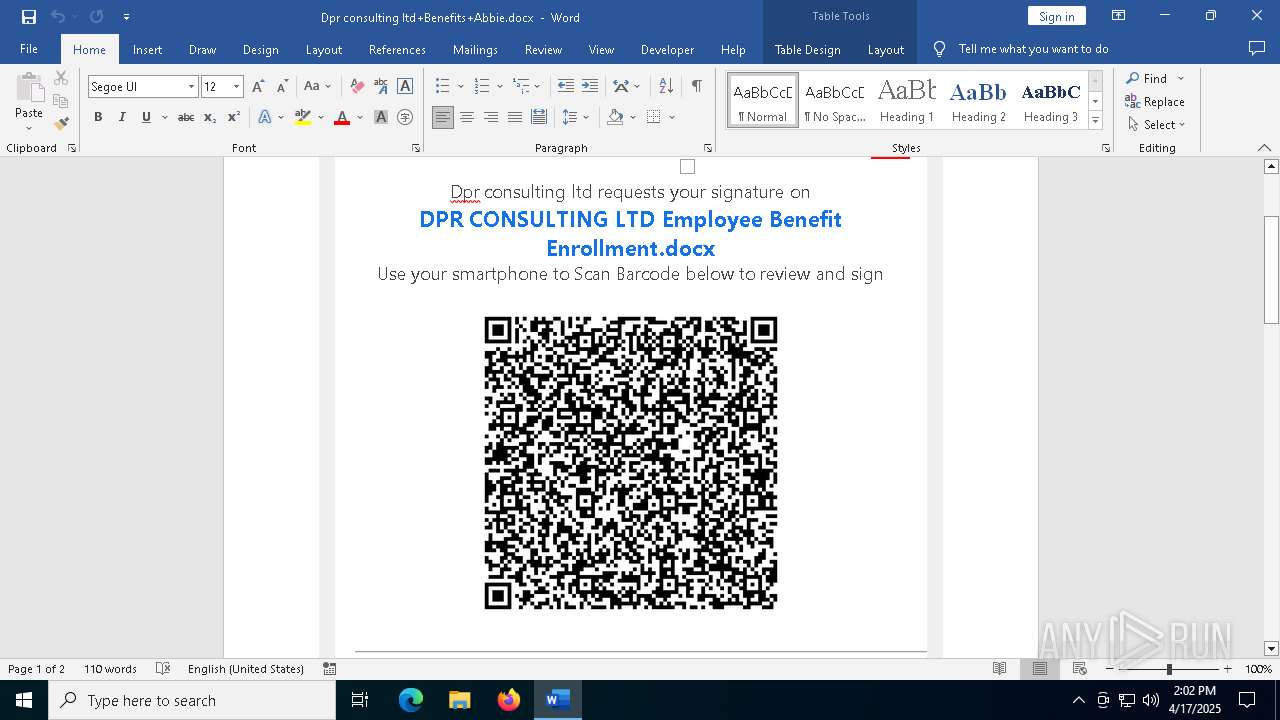The image size is (1280, 720).
Task: Expand the Select menu in Editing group
Action: click(x=1156, y=125)
